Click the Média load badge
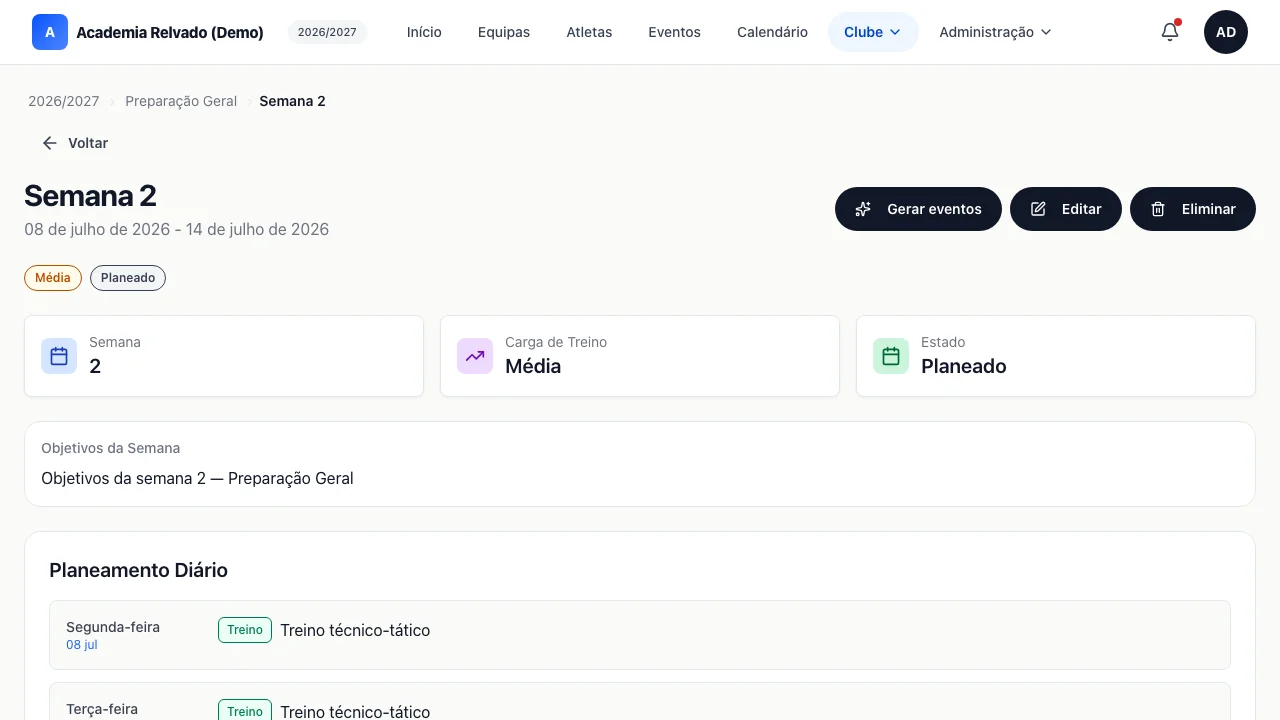Image resolution: width=1280 pixels, height=720 pixels. click(53, 278)
